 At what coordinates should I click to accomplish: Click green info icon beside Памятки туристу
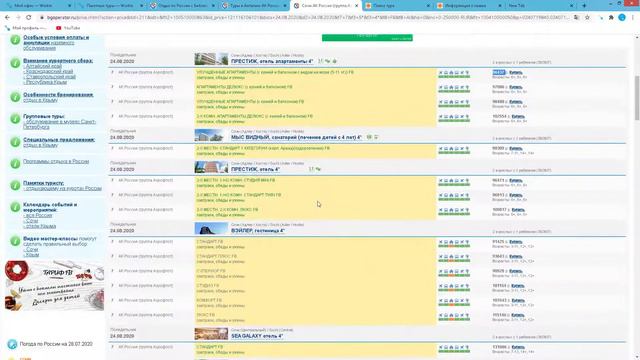(x=15, y=185)
